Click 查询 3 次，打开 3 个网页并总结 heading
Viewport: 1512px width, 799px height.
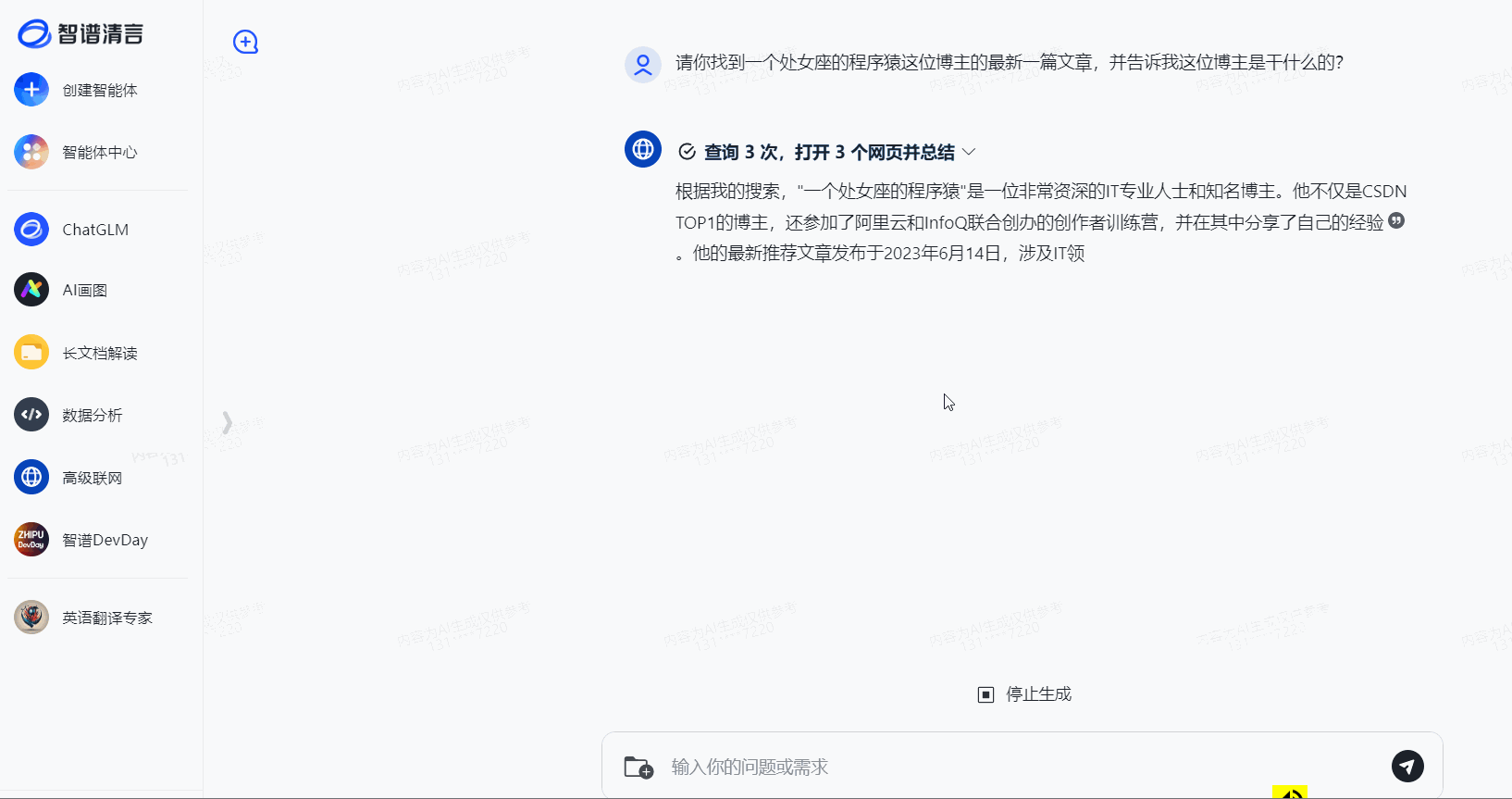(x=829, y=152)
